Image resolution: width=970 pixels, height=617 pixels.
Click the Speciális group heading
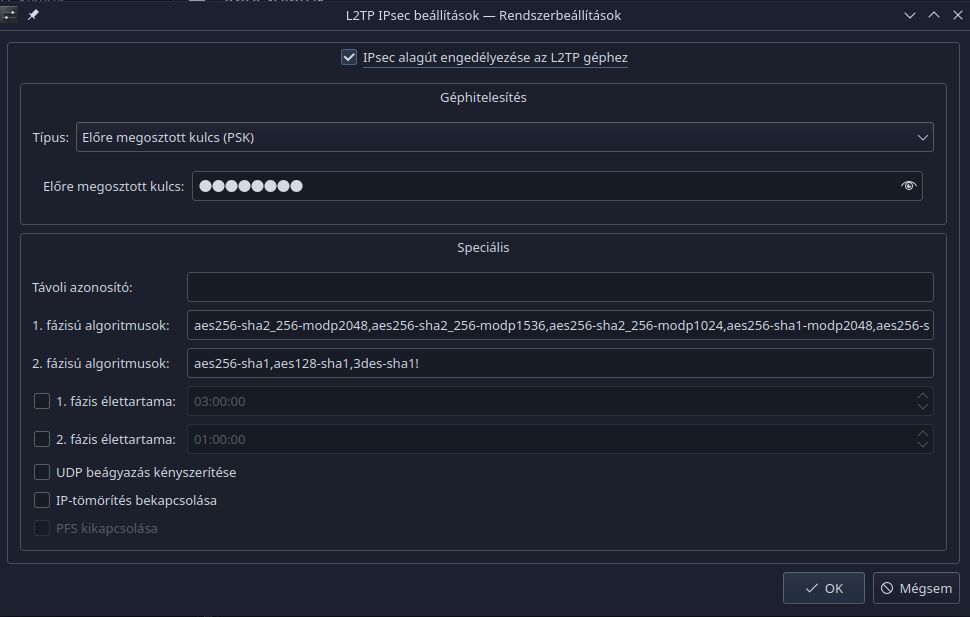click(483, 247)
